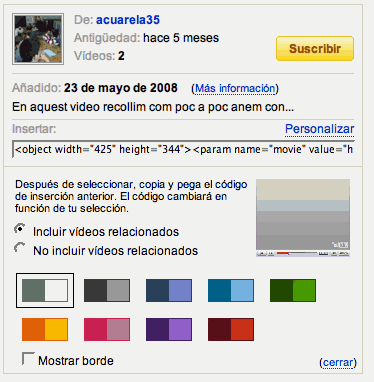The height and width of the screenshot is (382, 374).
Task: Pick the maroon and red color swatch
Action: click(231, 329)
